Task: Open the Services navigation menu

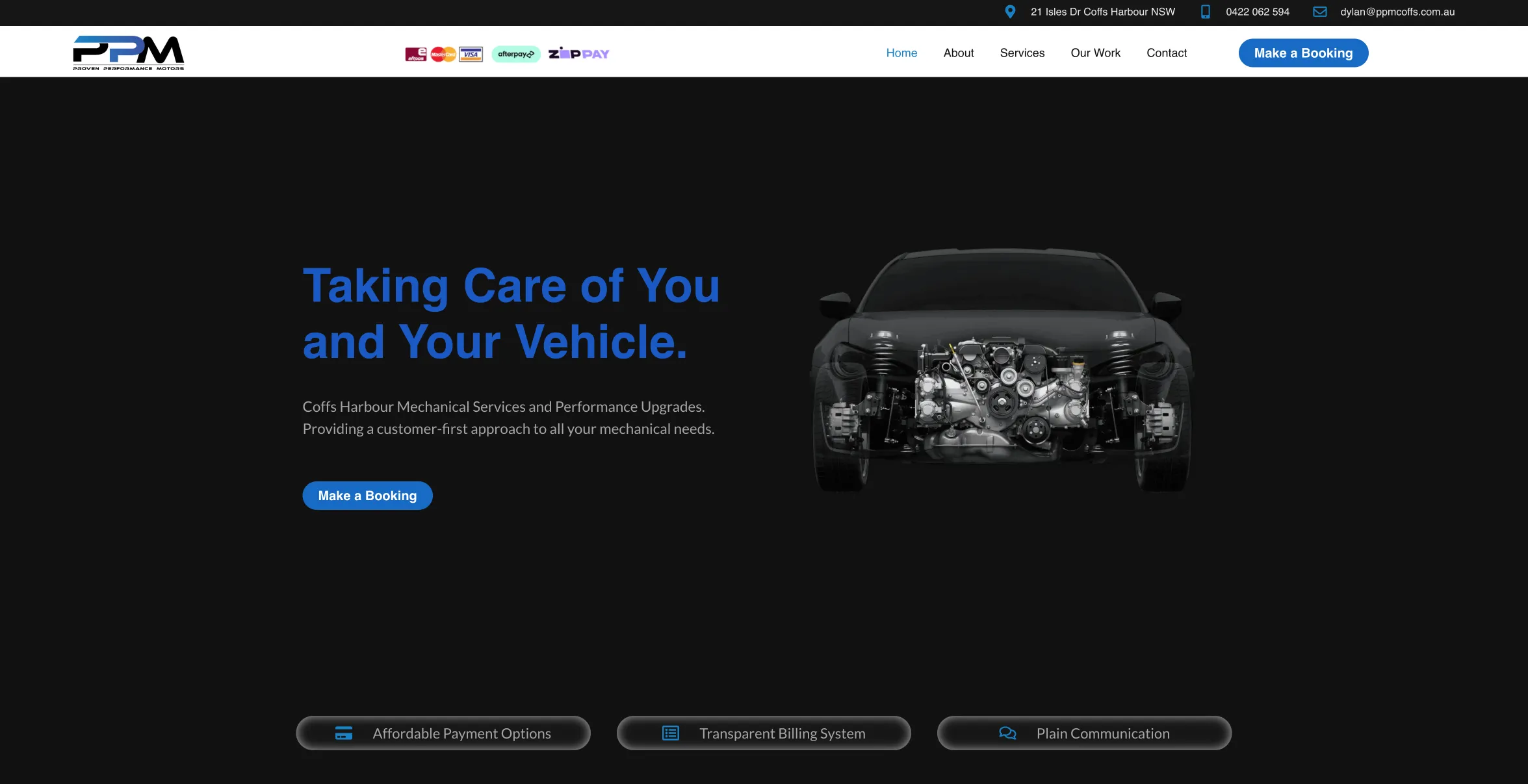Action: click(x=1022, y=53)
